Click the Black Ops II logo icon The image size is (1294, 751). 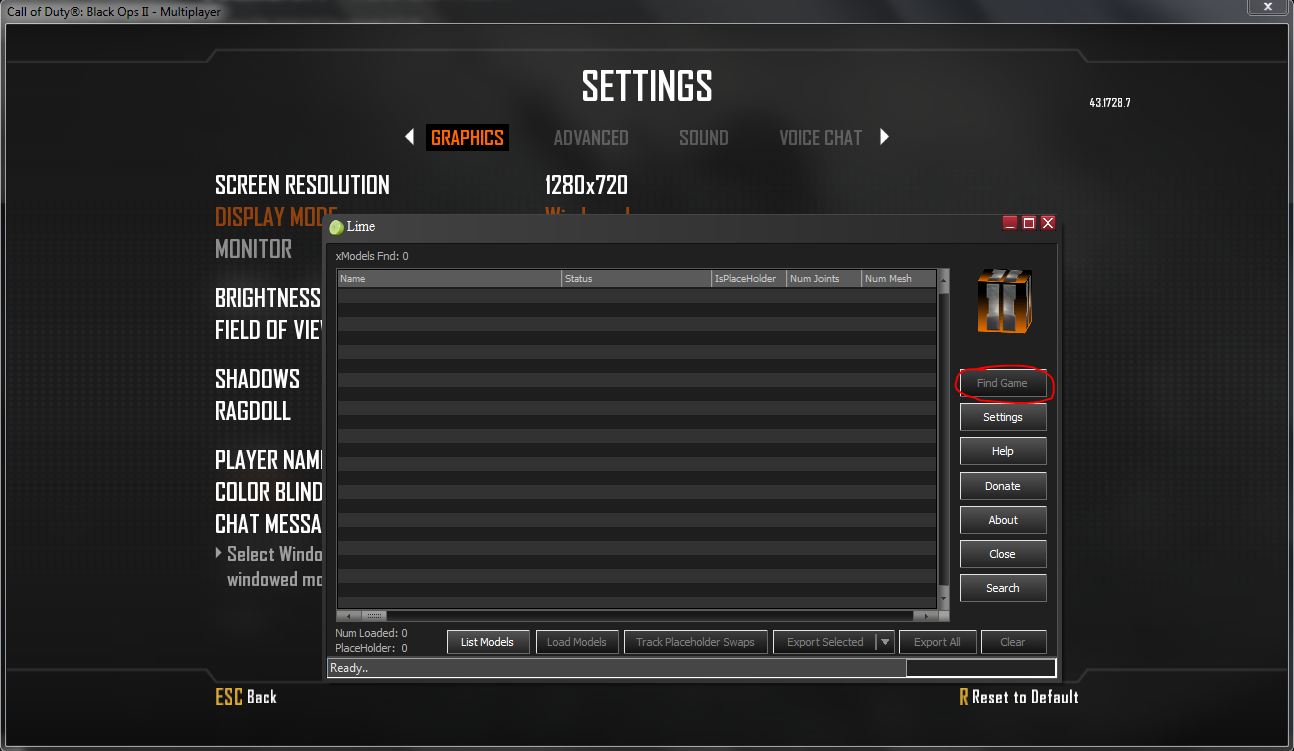[x=1003, y=301]
